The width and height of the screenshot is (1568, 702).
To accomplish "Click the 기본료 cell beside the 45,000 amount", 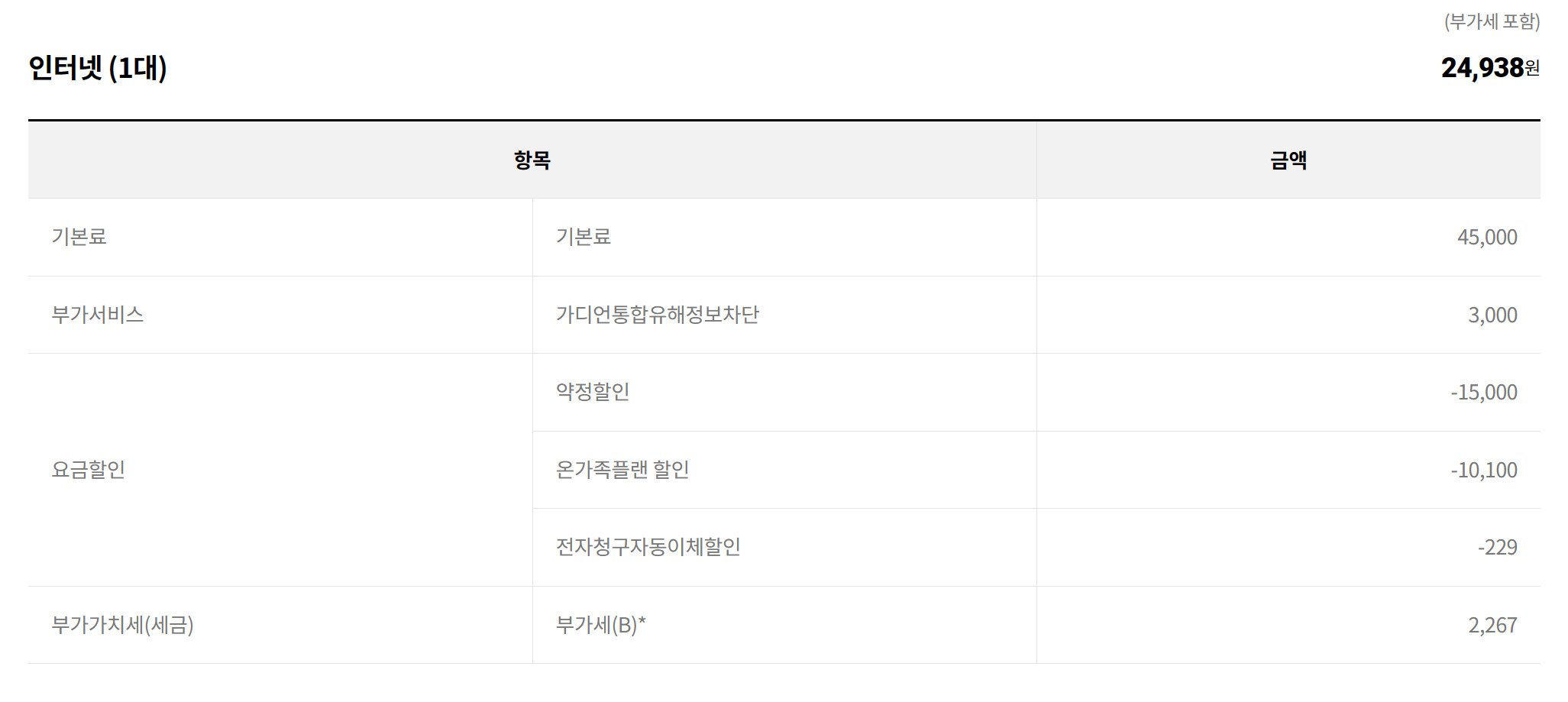I will (584, 237).
